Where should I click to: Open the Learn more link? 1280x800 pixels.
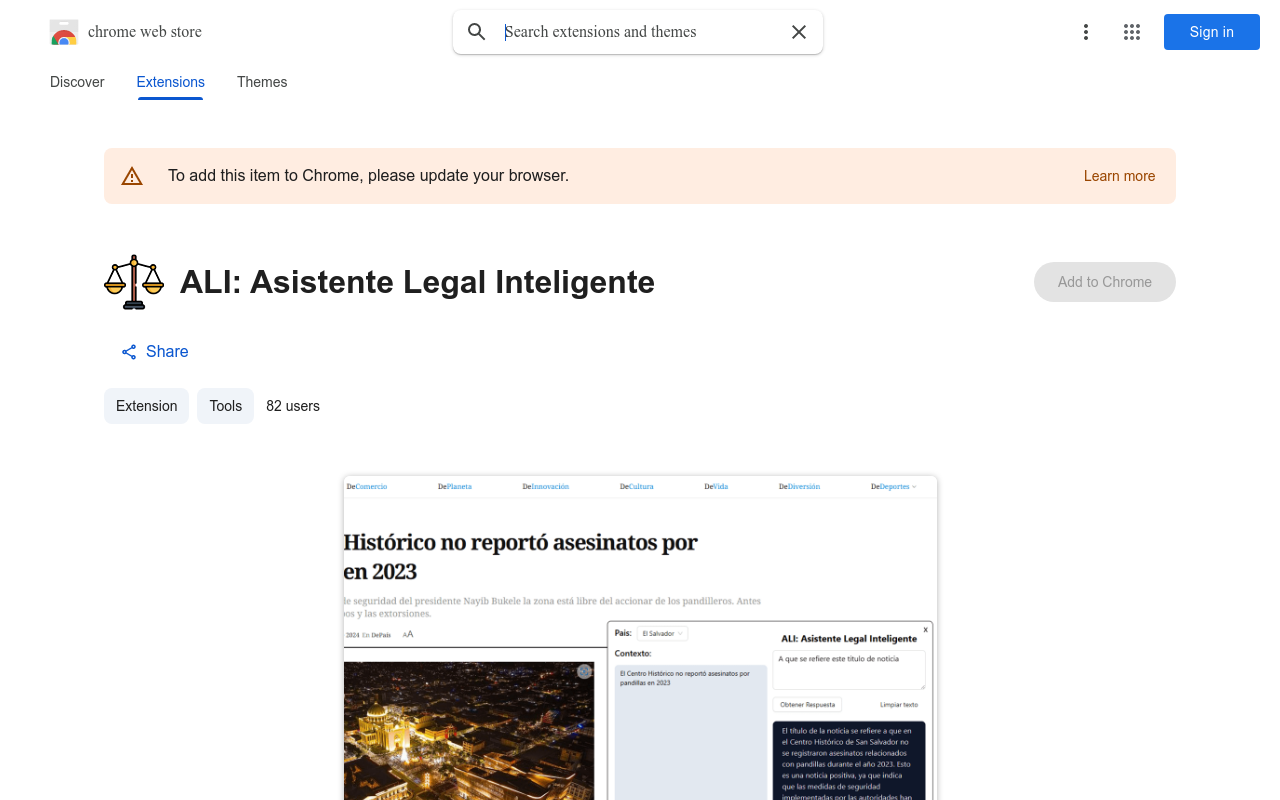(1119, 176)
